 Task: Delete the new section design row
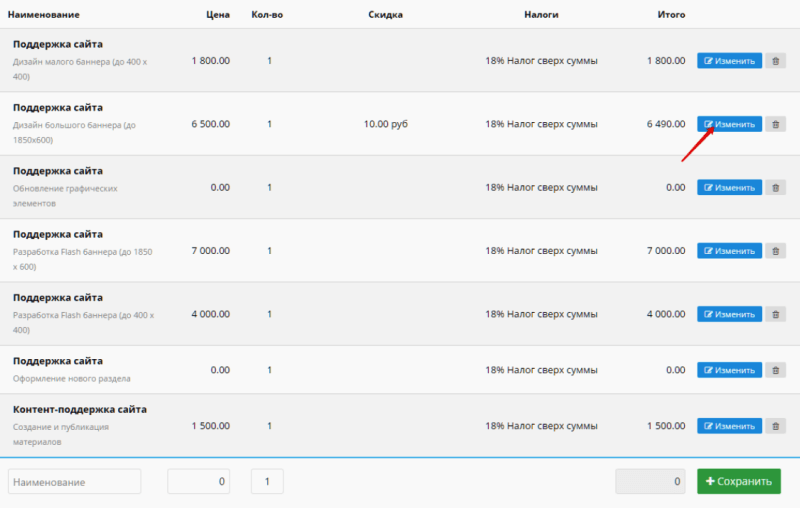(775, 370)
